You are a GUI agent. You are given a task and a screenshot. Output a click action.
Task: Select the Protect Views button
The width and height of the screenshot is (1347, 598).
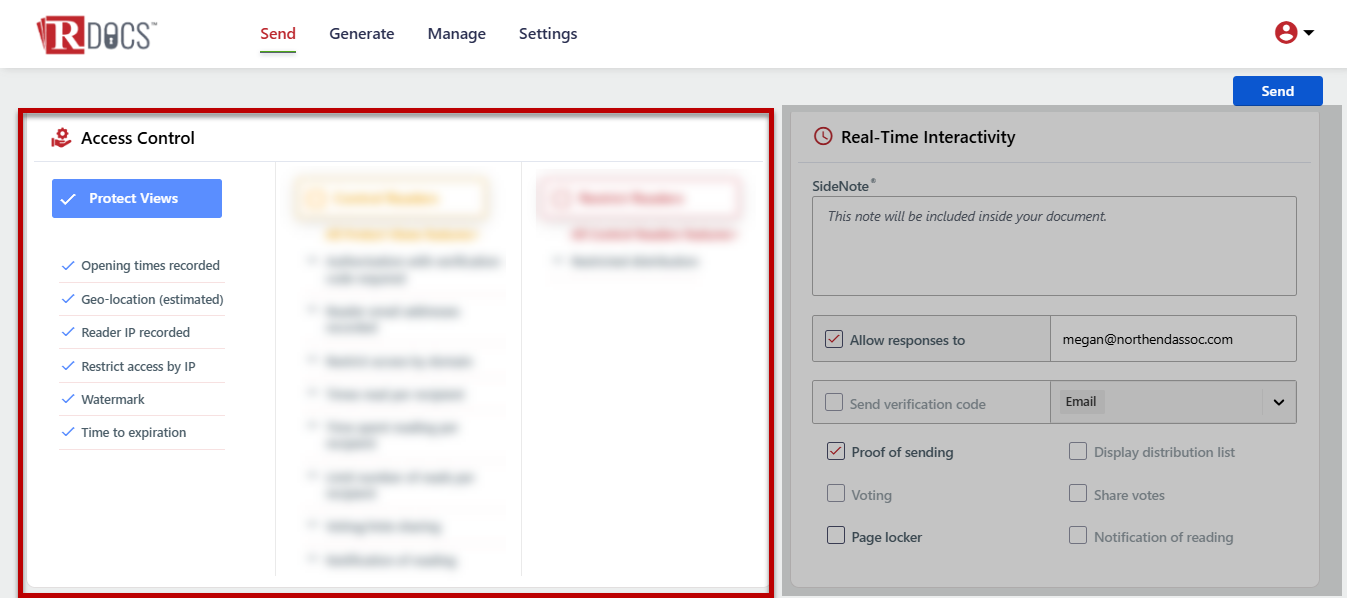pos(137,198)
